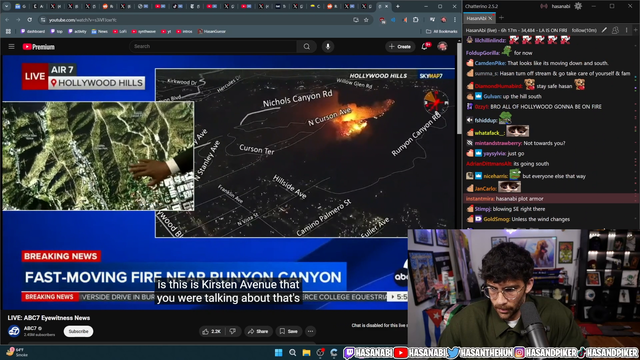Open the synthwave bookmark
The width and height of the screenshot is (640, 360).
coord(144,31)
